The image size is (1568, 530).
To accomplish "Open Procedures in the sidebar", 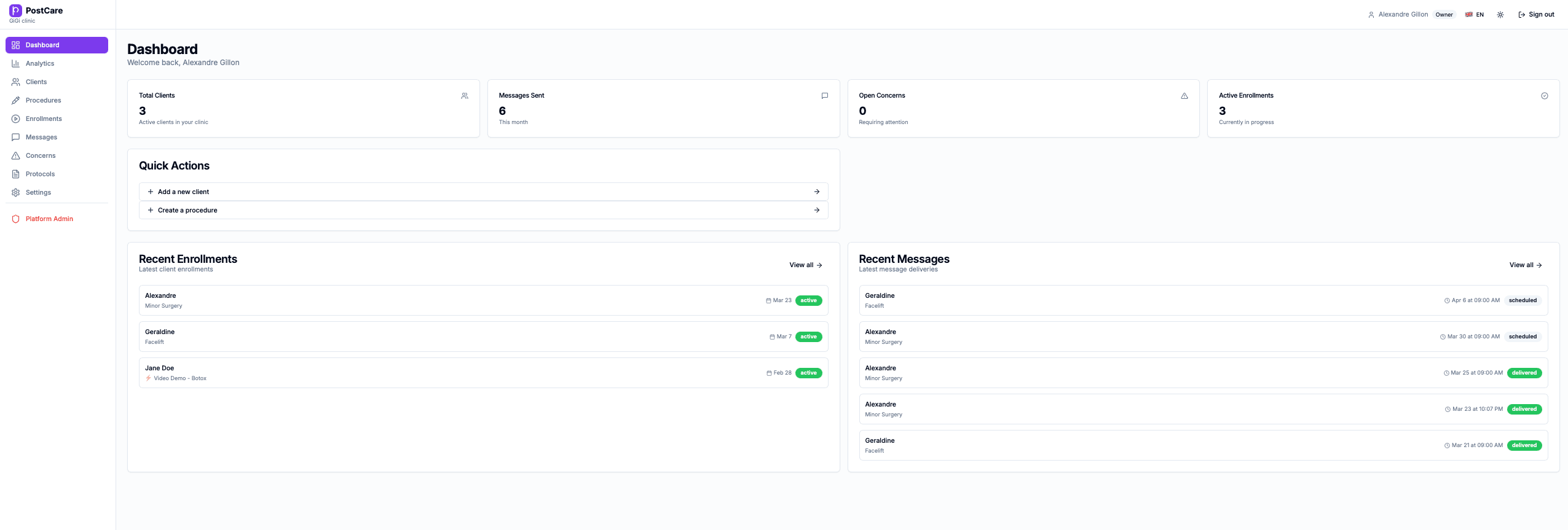I will (57, 100).
